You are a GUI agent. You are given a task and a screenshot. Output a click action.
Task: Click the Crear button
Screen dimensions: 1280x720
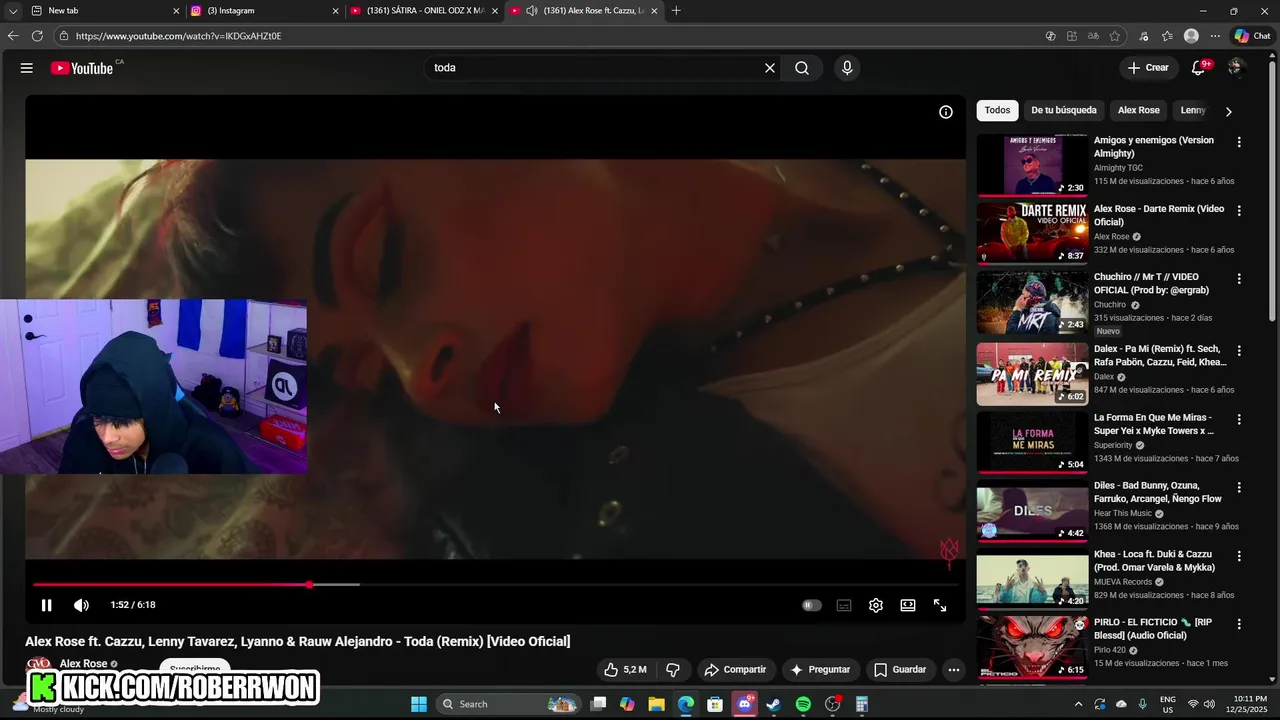[1147, 68]
